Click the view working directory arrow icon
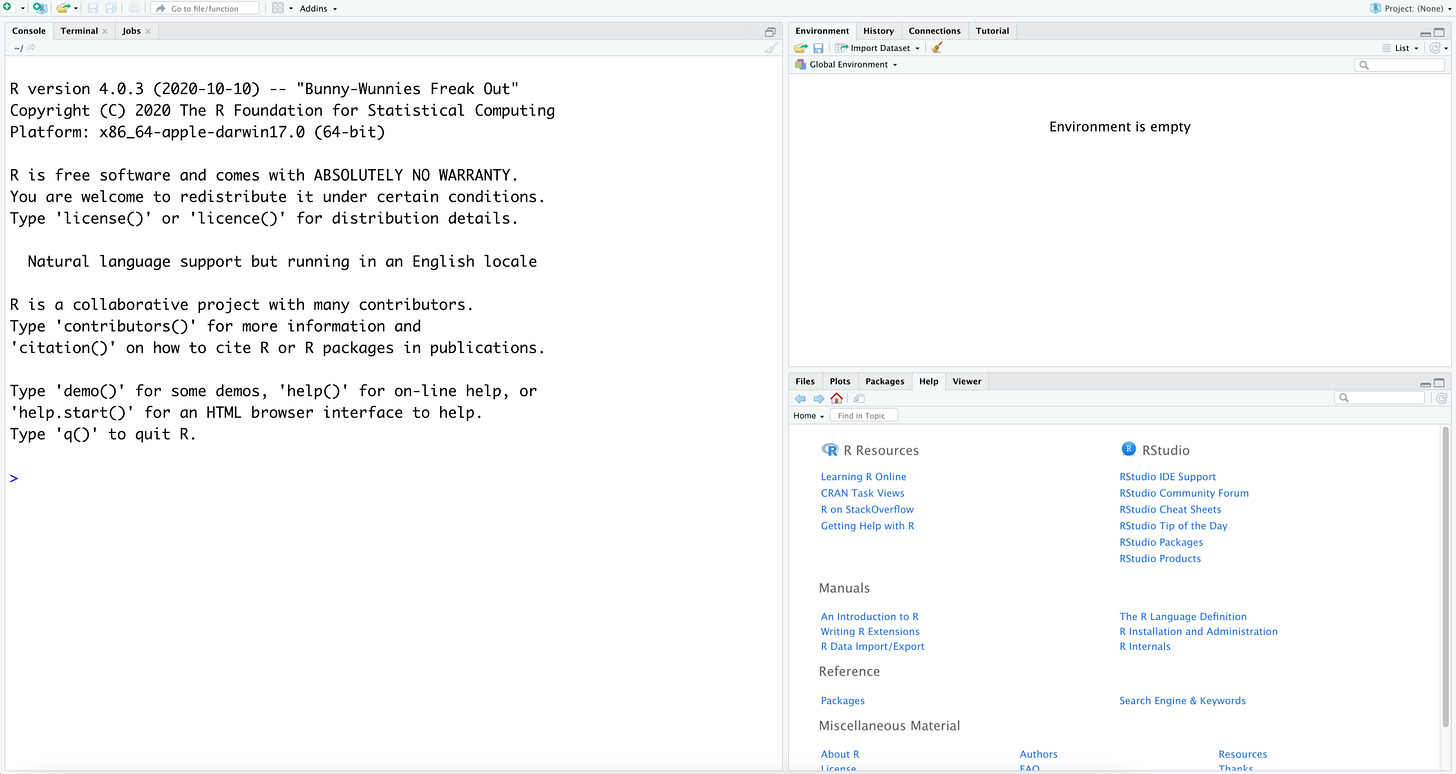The width and height of the screenshot is (1456, 774). click(x=32, y=48)
